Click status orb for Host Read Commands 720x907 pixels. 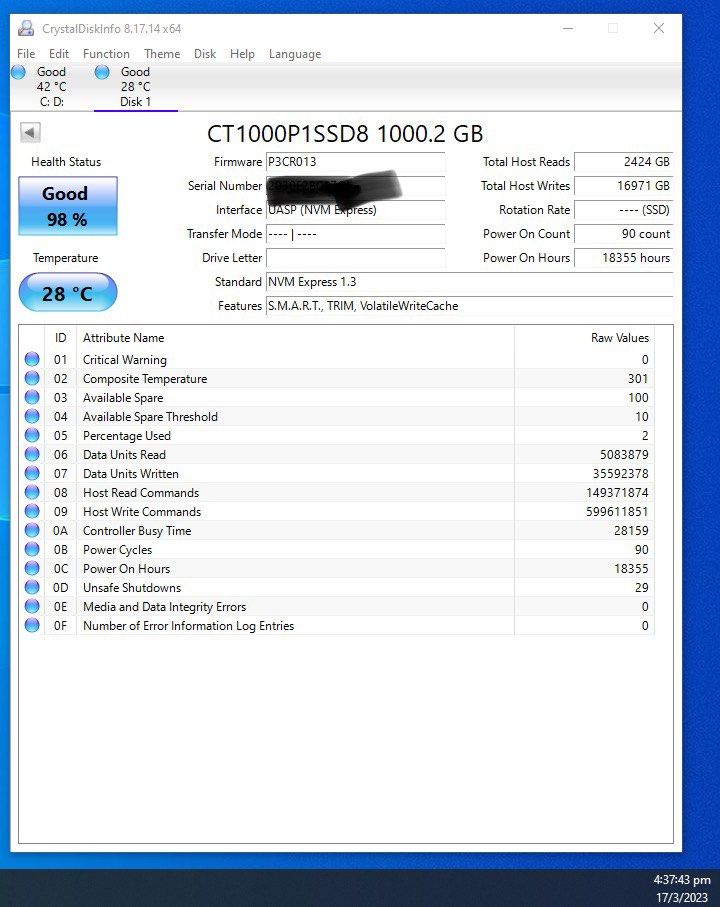click(x=32, y=492)
